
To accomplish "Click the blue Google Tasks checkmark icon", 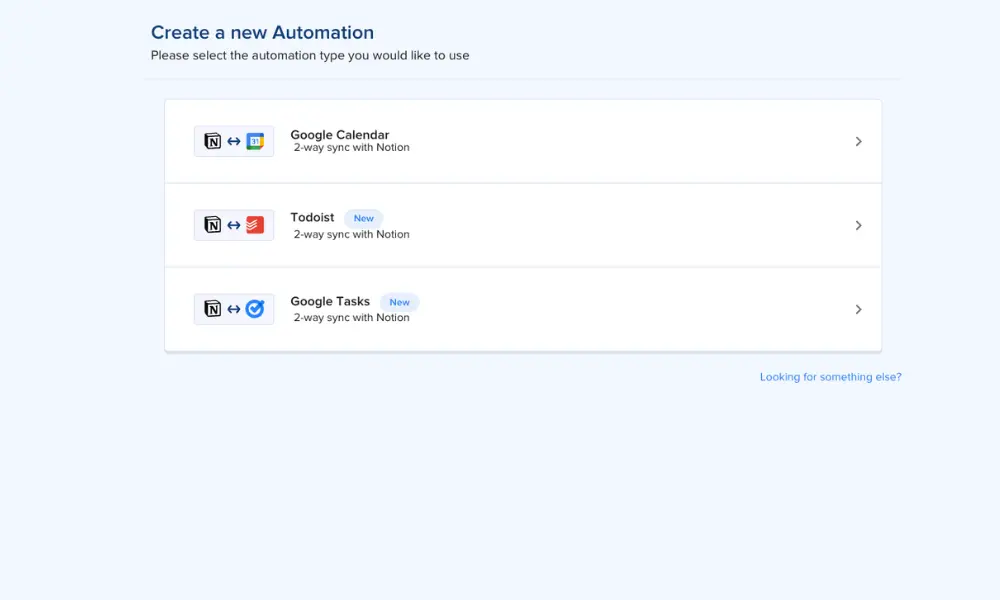I will (255, 309).
